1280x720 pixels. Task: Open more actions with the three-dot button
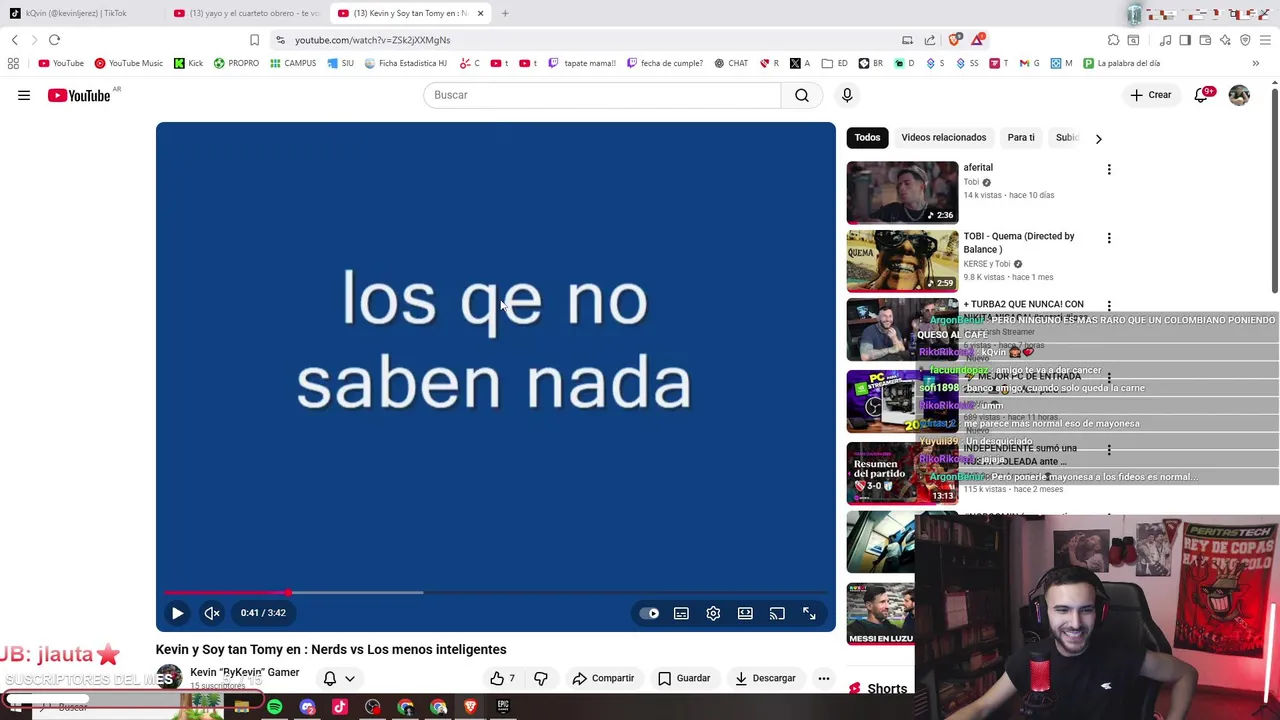coord(824,678)
